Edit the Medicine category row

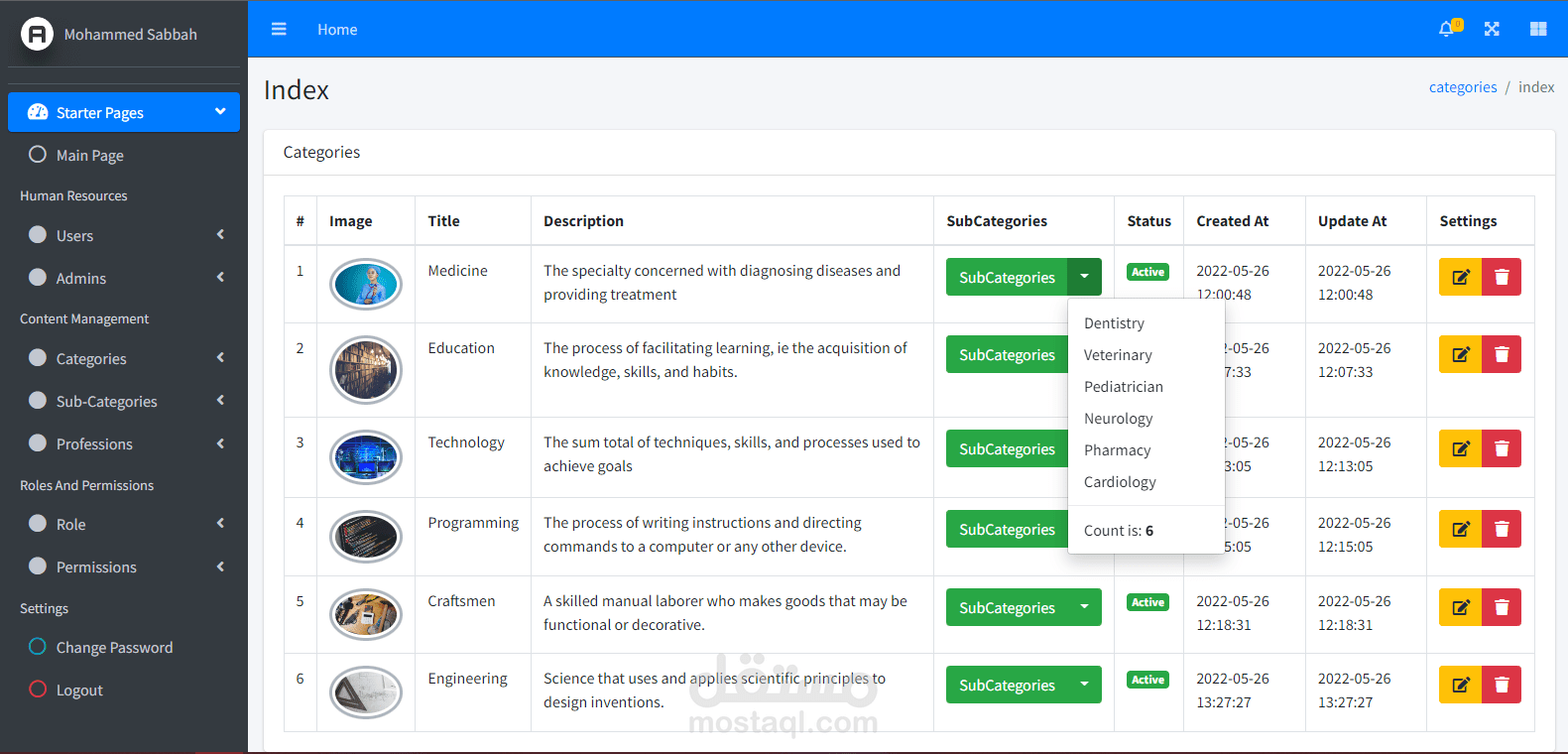tap(1460, 278)
